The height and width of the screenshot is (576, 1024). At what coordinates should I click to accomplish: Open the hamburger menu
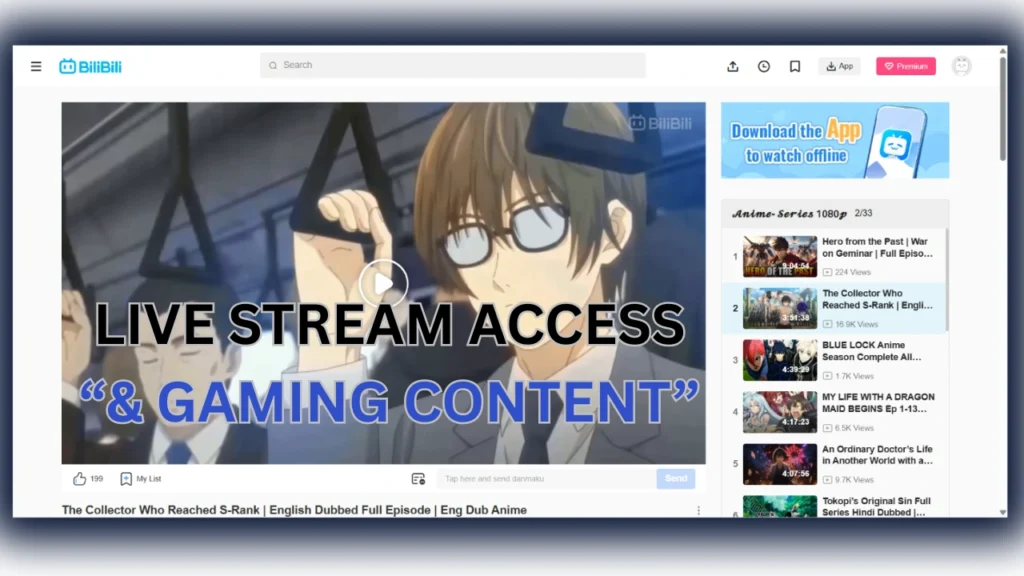point(36,67)
